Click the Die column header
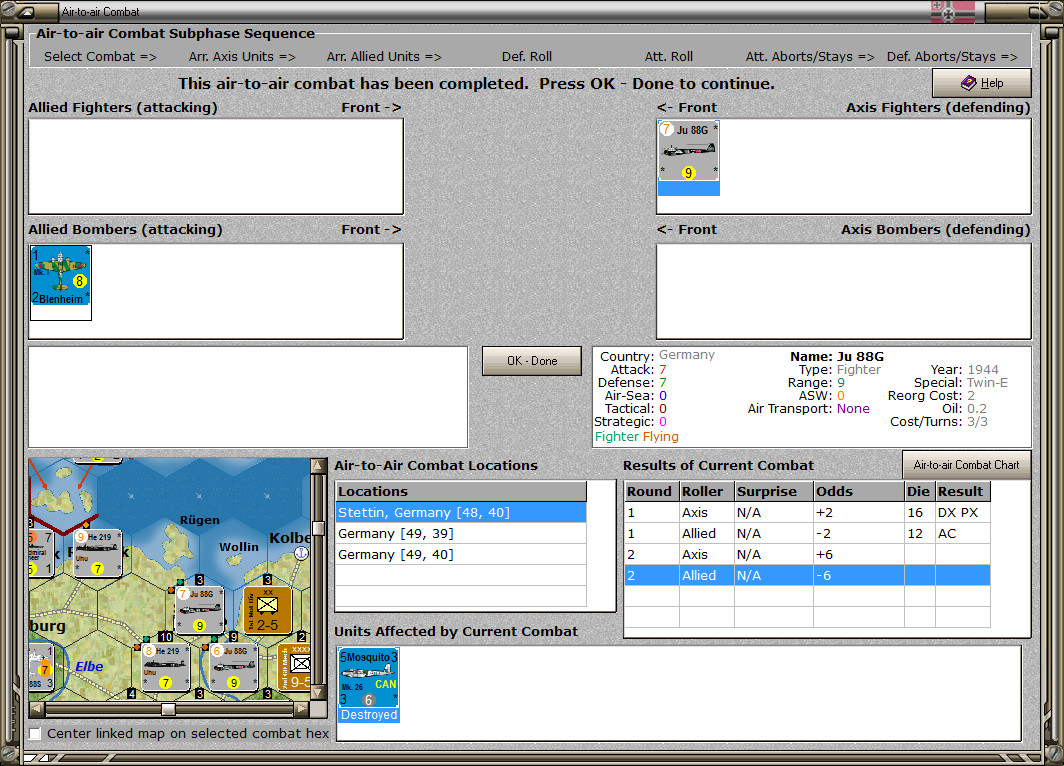This screenshot has height=766, width=1064. coord(919,491)
